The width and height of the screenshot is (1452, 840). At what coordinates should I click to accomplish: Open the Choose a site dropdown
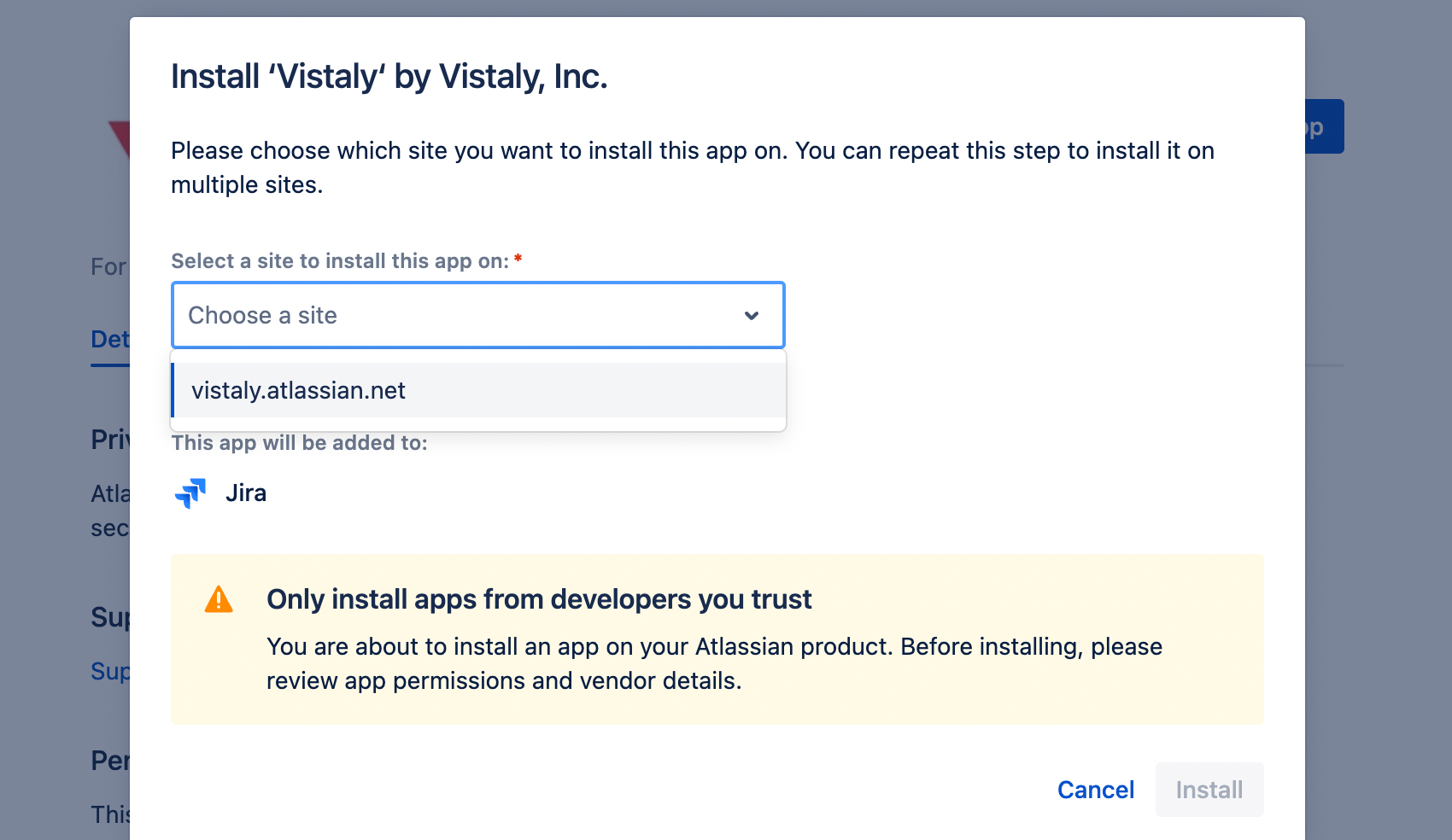[478, 315]
